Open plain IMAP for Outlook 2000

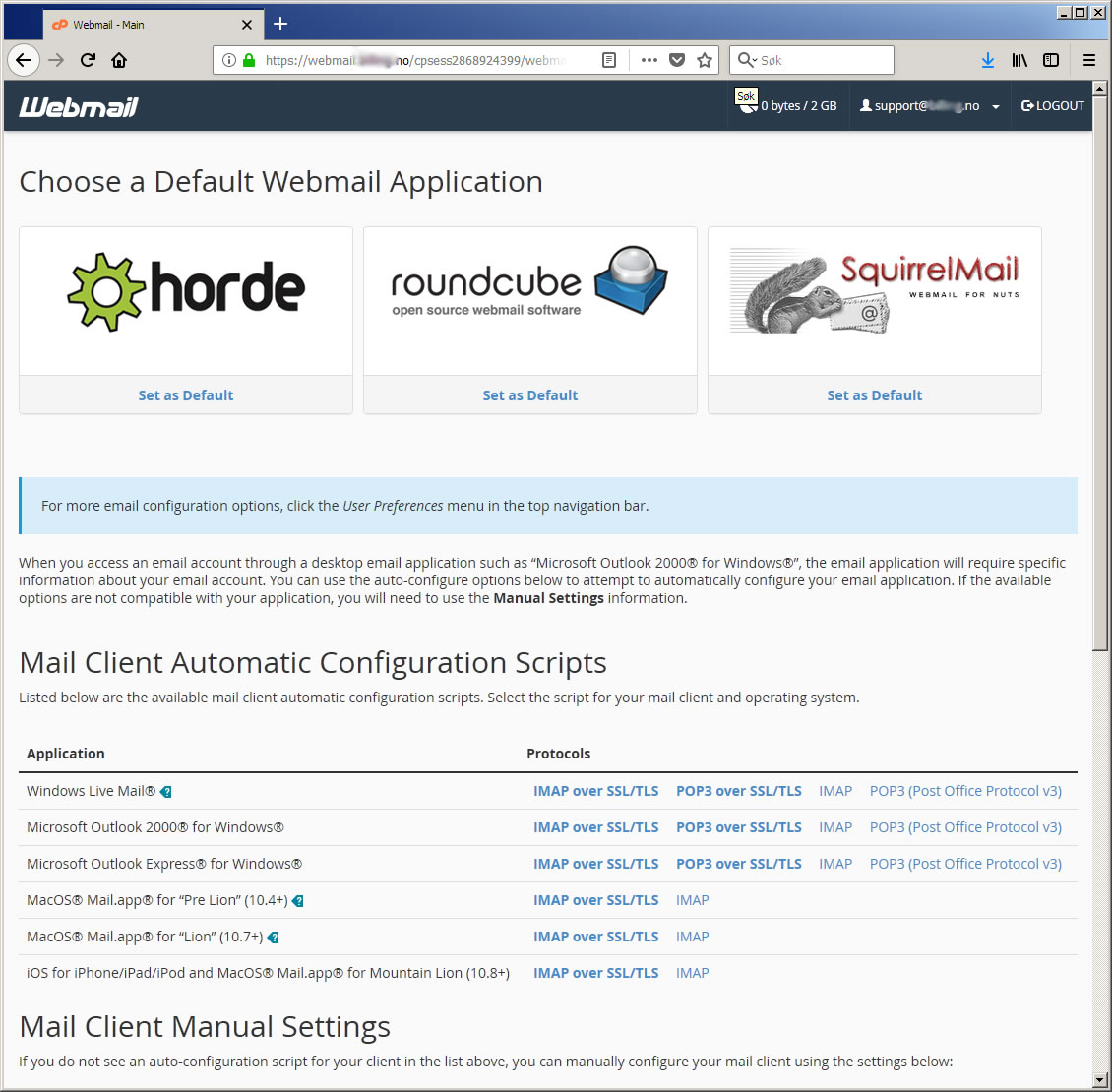[x=835, y=827]
